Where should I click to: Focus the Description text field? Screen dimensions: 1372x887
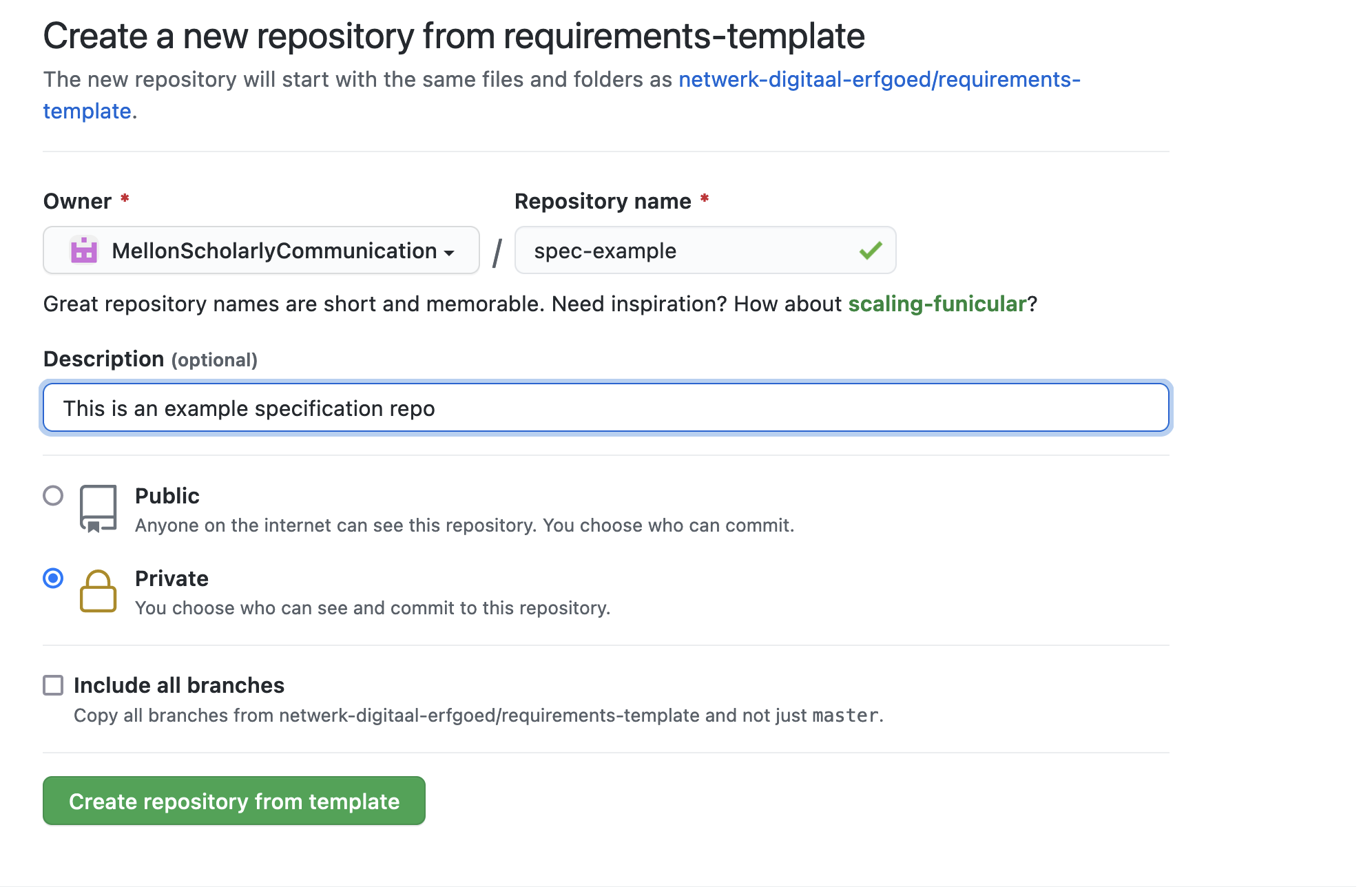click(x=606, y=408)
